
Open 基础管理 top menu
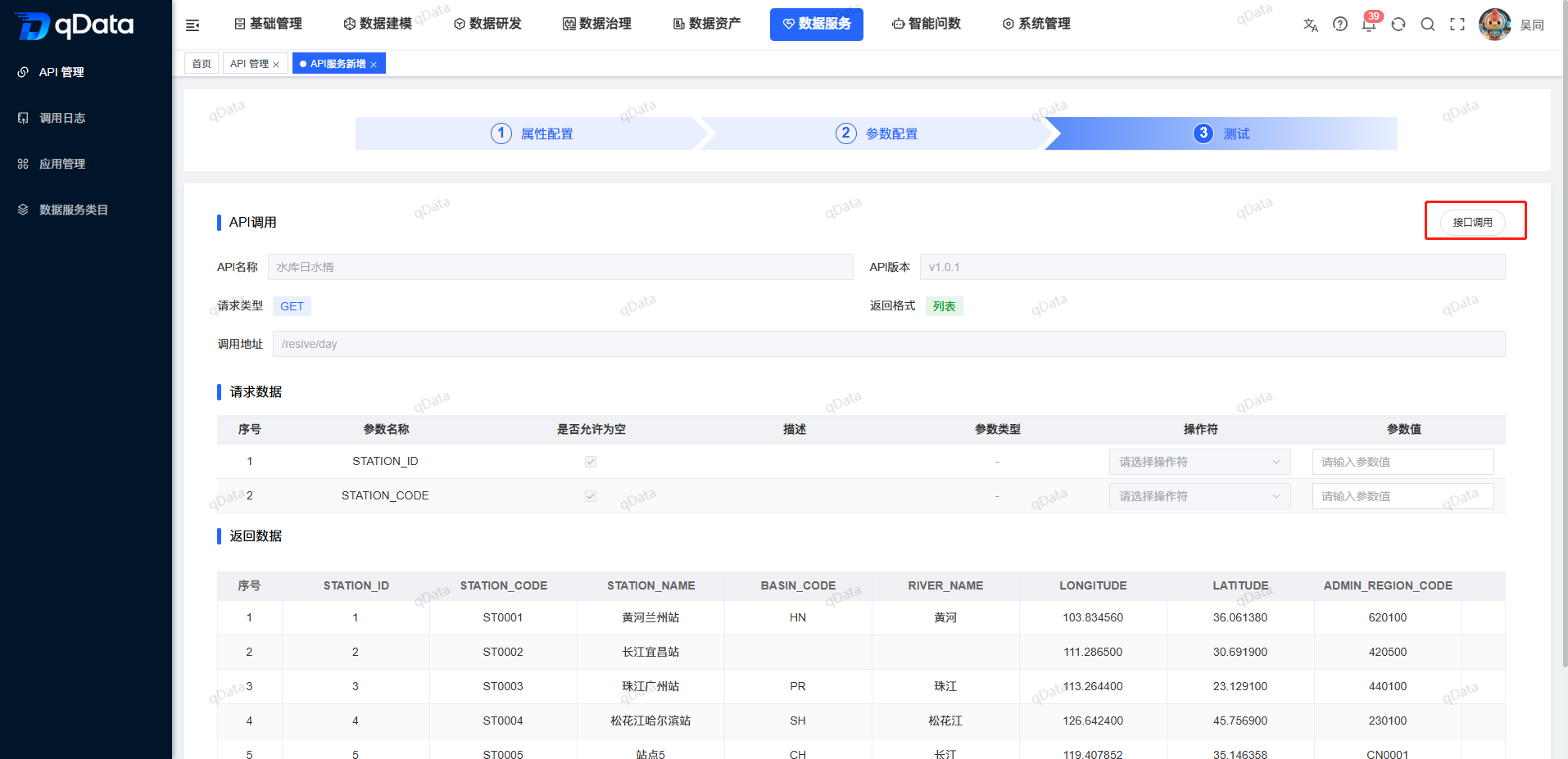pos(268,24)
